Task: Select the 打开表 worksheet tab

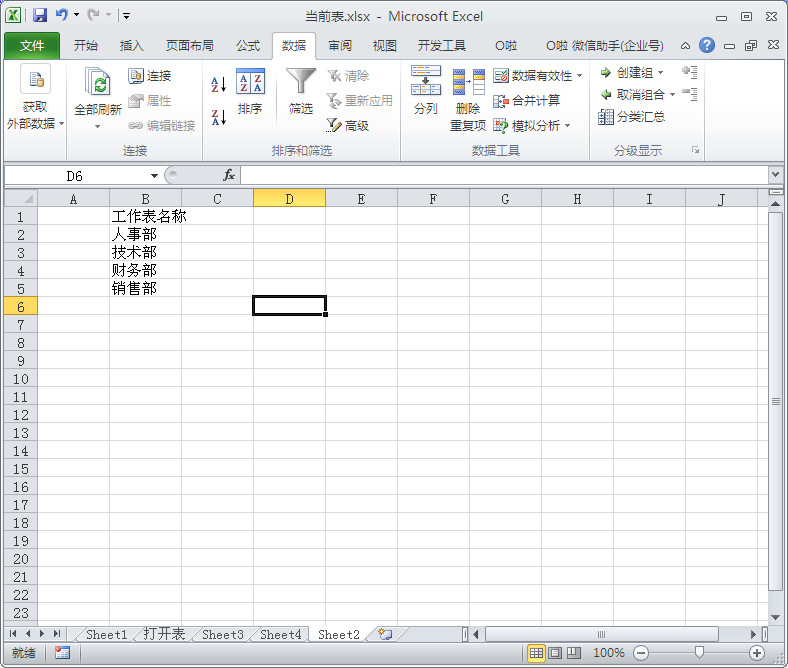Action: pos(164,634)
